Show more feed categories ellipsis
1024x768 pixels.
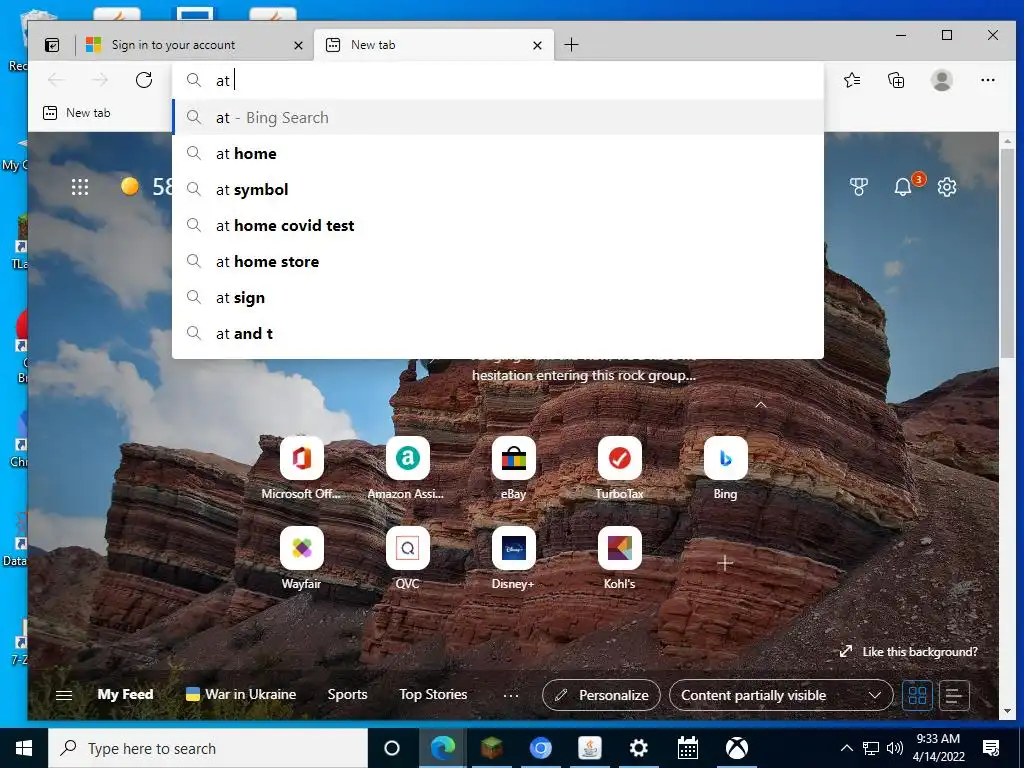[x=511, y=696]
